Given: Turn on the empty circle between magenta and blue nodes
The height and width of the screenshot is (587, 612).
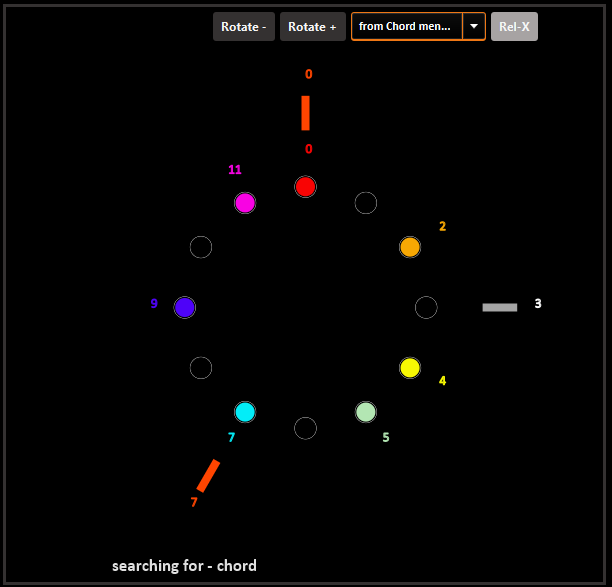Looking at the screenshot, I should click(201, 247).
